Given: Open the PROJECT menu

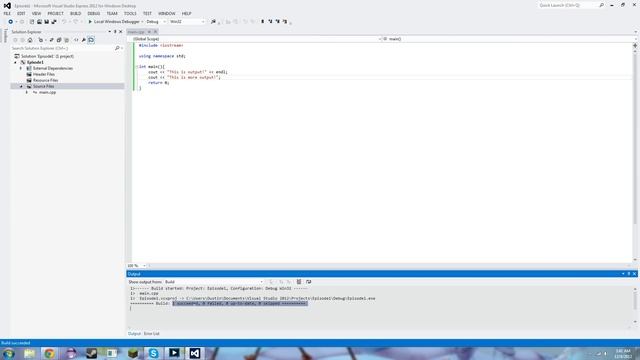Looking at the screenshot, I should [56, 13].
